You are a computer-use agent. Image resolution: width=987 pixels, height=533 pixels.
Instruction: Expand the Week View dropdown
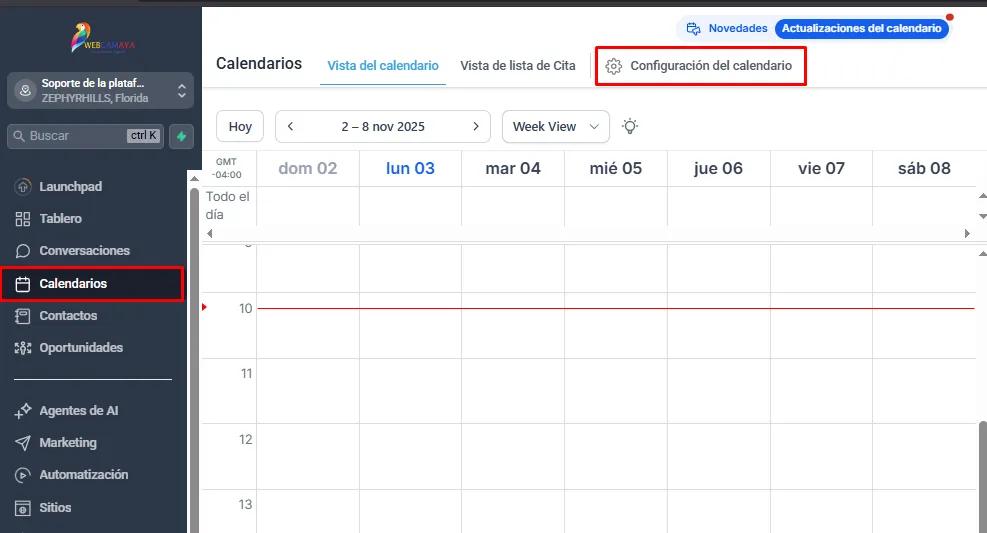pos(556,126)
